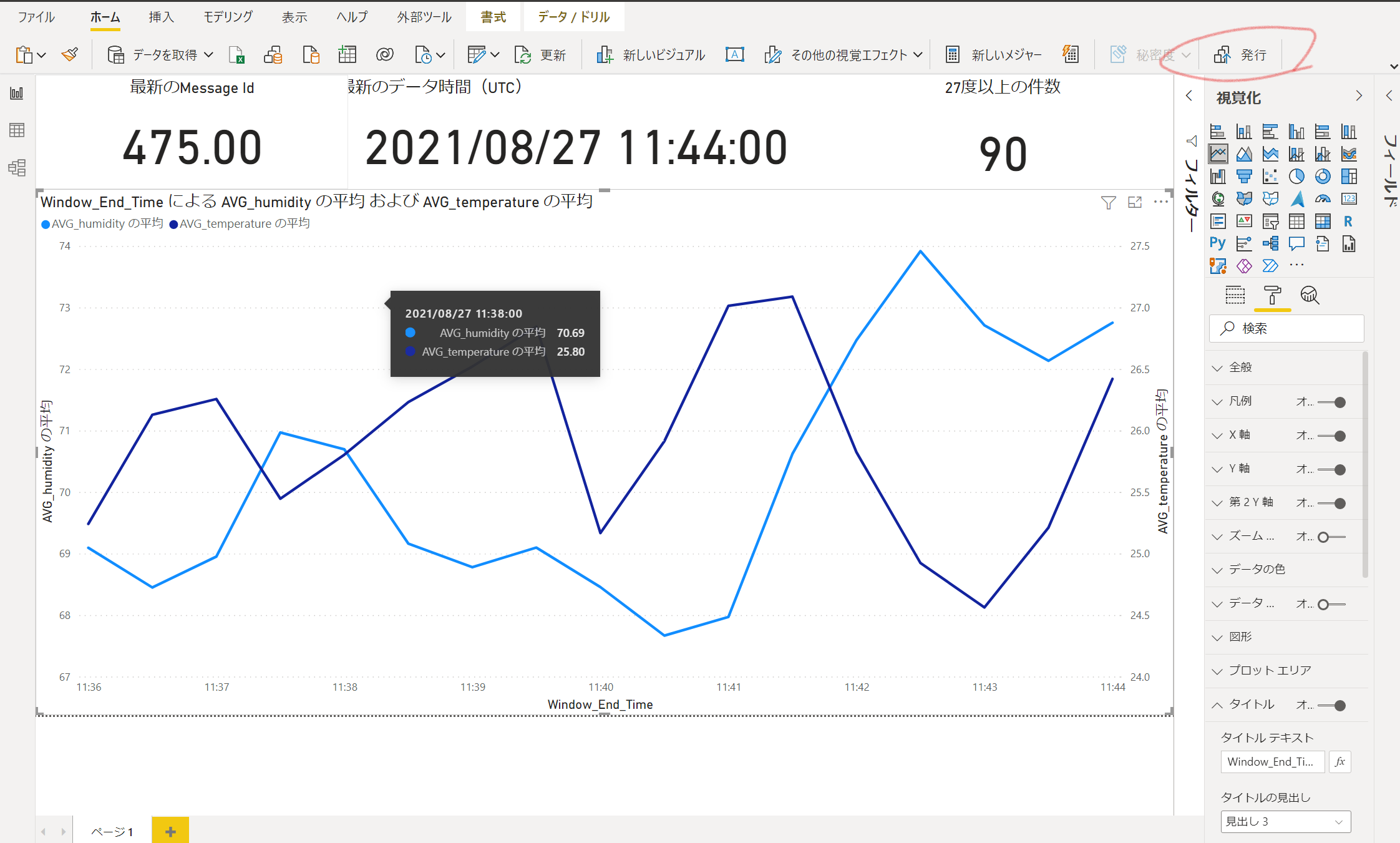Open the Publish (発行) button
This screenshot has height=843, width=1400.
pos(1240,55)
